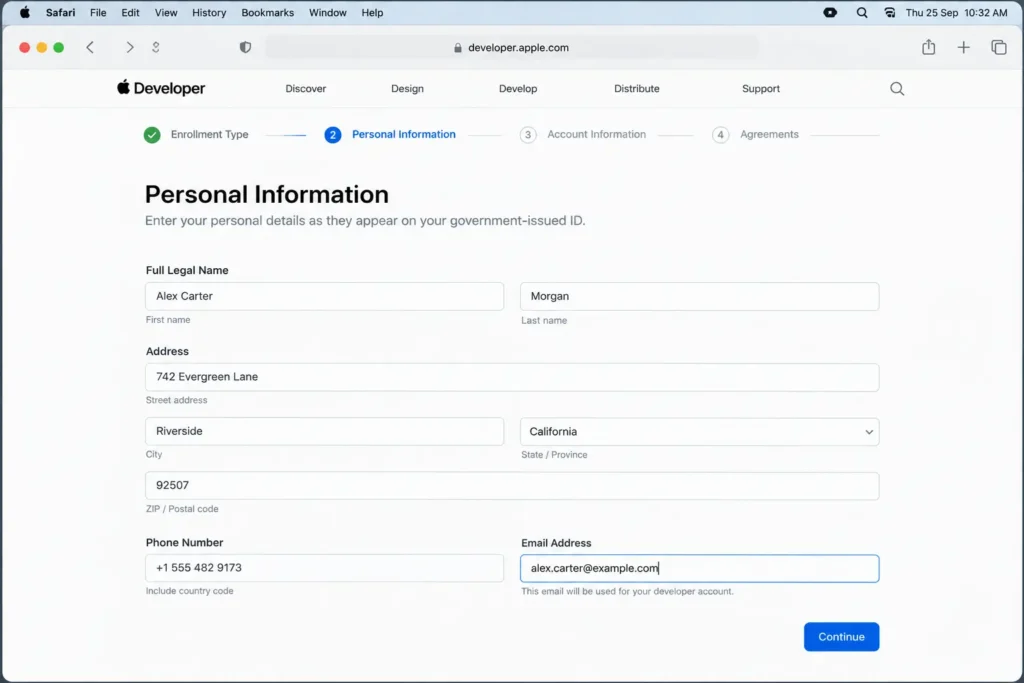Open the Safari menu

pos(60,12)
